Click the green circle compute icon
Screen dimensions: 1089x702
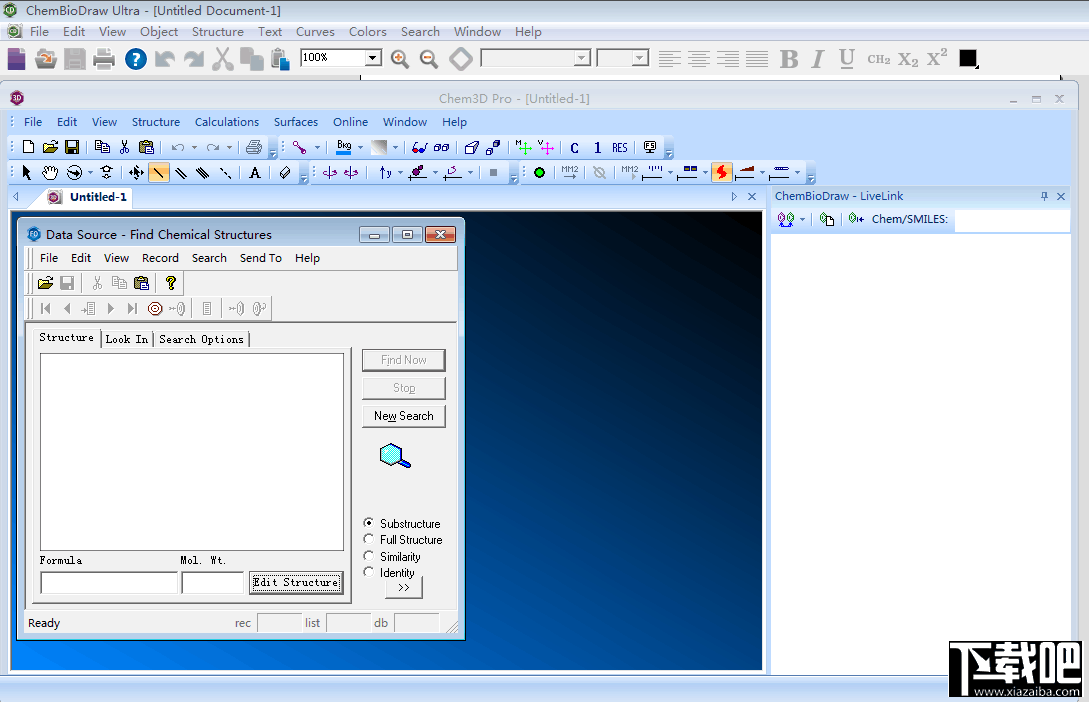click(539, 173)
